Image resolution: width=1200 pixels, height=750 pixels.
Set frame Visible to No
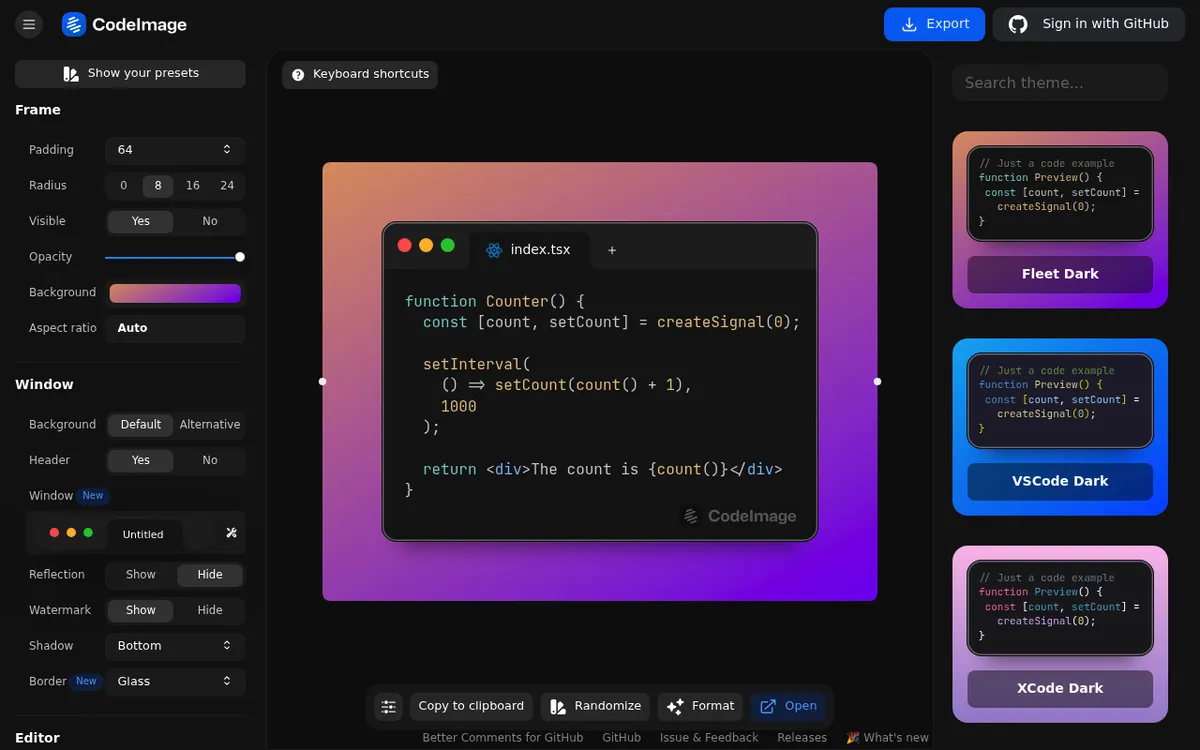pyautogui.click(x=210, y=221)
